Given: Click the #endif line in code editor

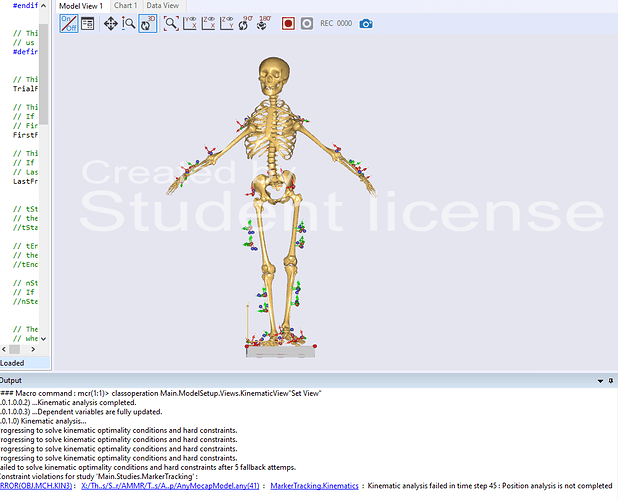Looking at the screenshot, I should pos(25,6).
